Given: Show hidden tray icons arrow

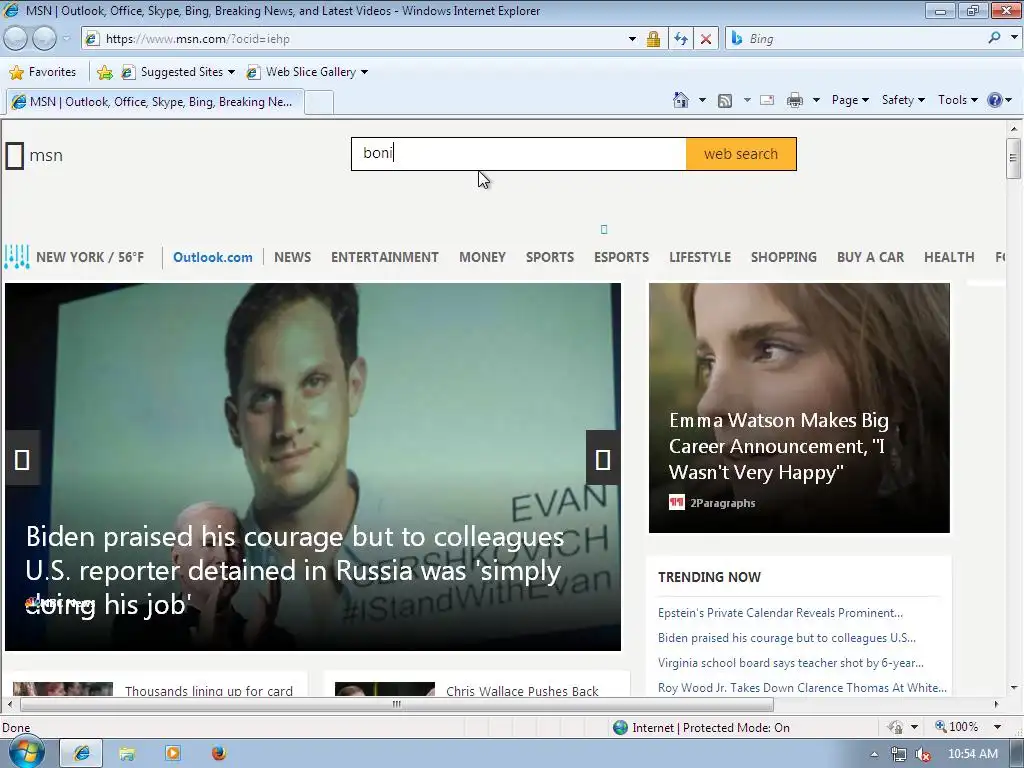Looking at the screenshot, I should coord(874,754).
